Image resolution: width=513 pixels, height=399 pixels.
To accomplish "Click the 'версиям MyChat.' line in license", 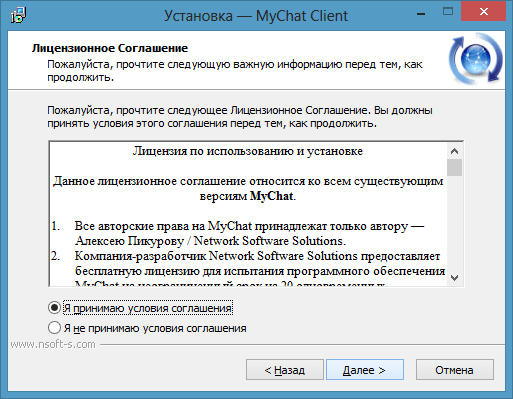I will click(248, 196).
